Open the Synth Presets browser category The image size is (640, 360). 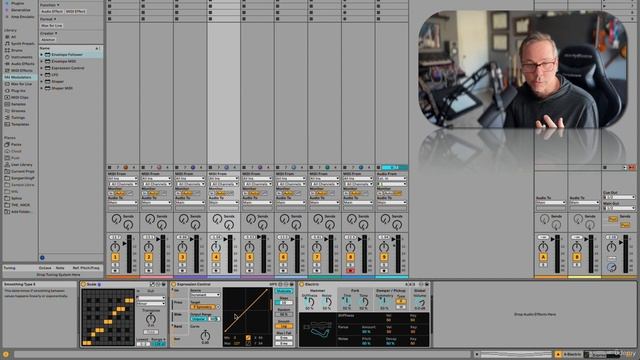(x=20, y=44)
